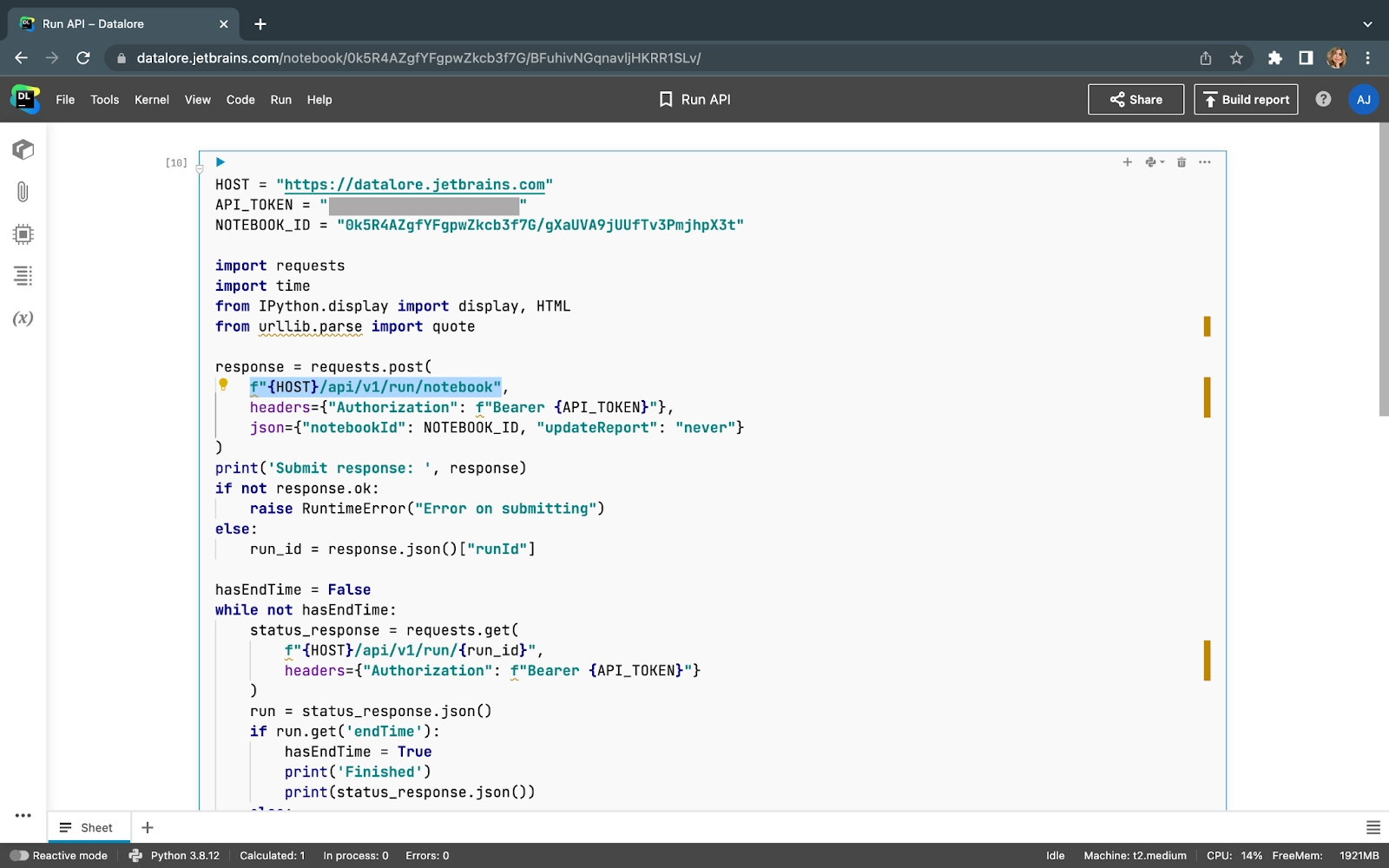Open Chrome three-dot menu
Viewport: 1389px width, 868px height.
click(1367, 58)
